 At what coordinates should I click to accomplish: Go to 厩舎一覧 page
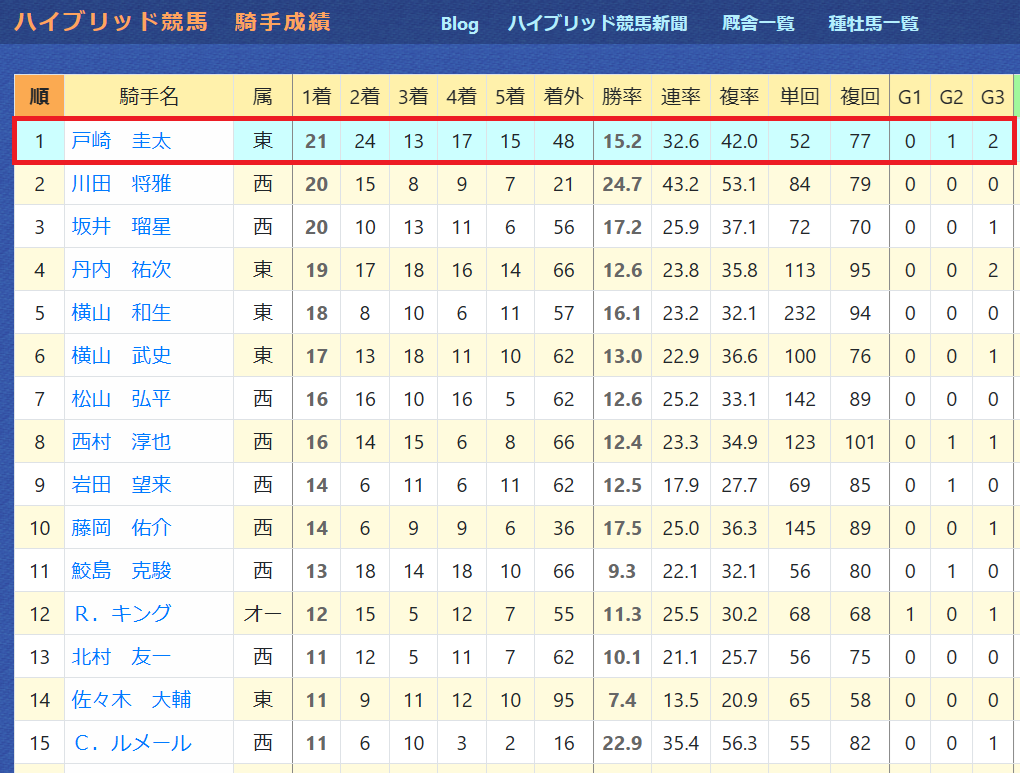(x=757, y=24)
